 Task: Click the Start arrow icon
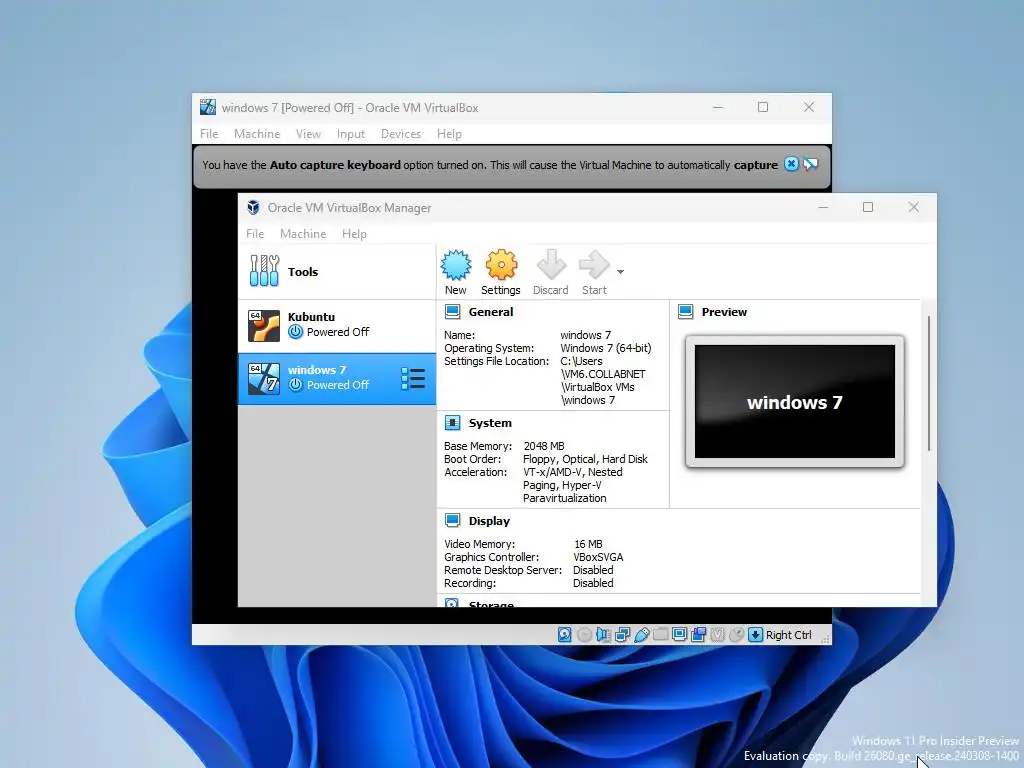click(x=594, y=264)
